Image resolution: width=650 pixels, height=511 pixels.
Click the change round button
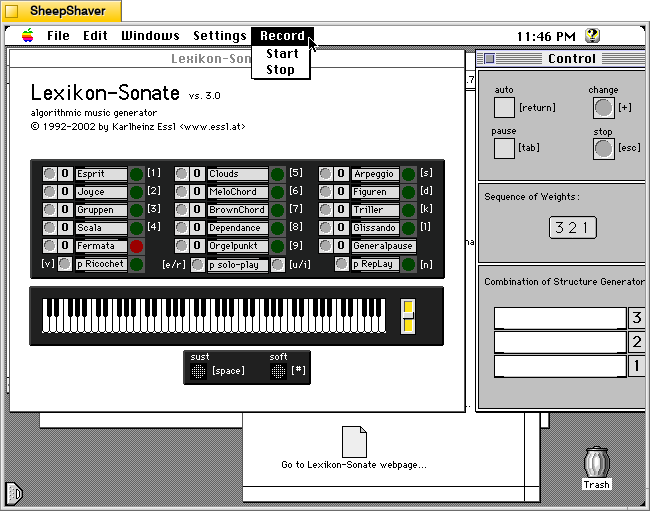click(603, 108)
